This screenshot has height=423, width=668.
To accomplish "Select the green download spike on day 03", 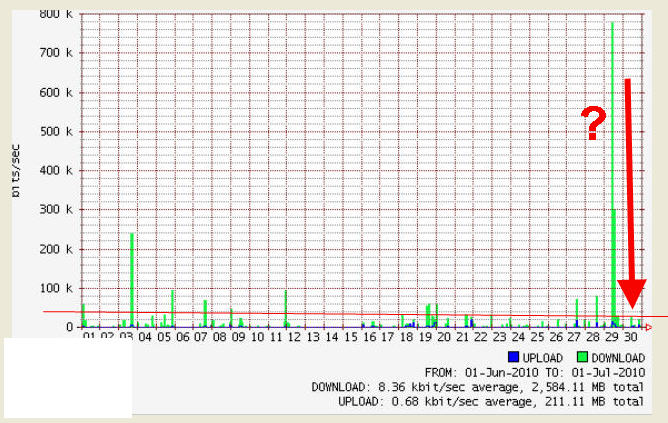I will [x=132, y=280].
